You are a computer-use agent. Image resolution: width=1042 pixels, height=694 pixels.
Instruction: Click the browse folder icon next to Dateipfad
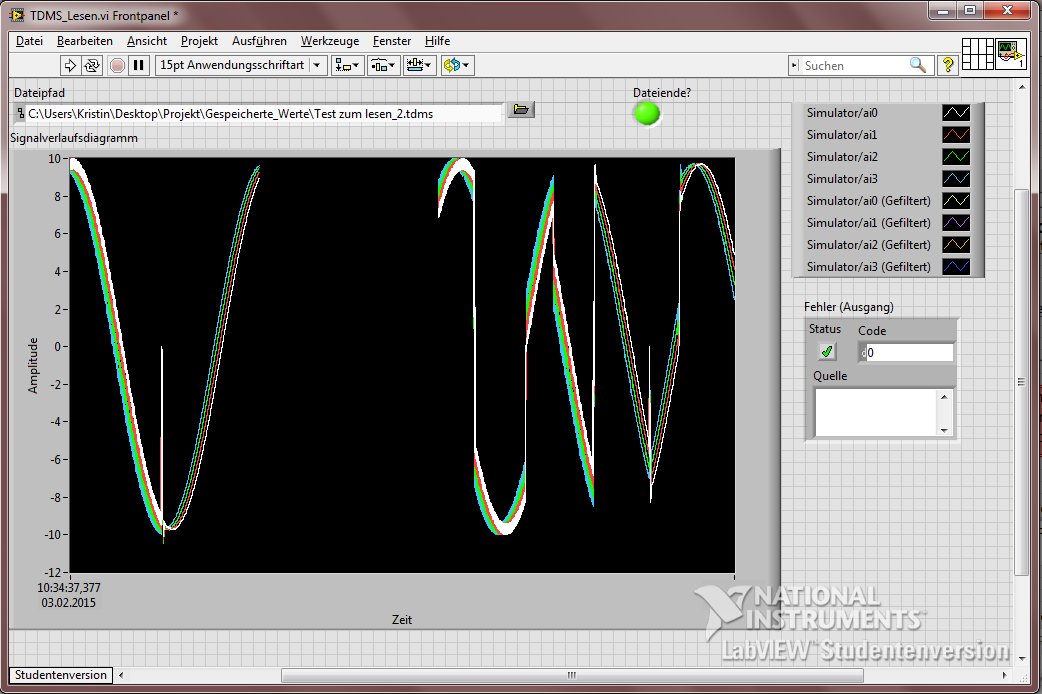(x=521, y=109)
